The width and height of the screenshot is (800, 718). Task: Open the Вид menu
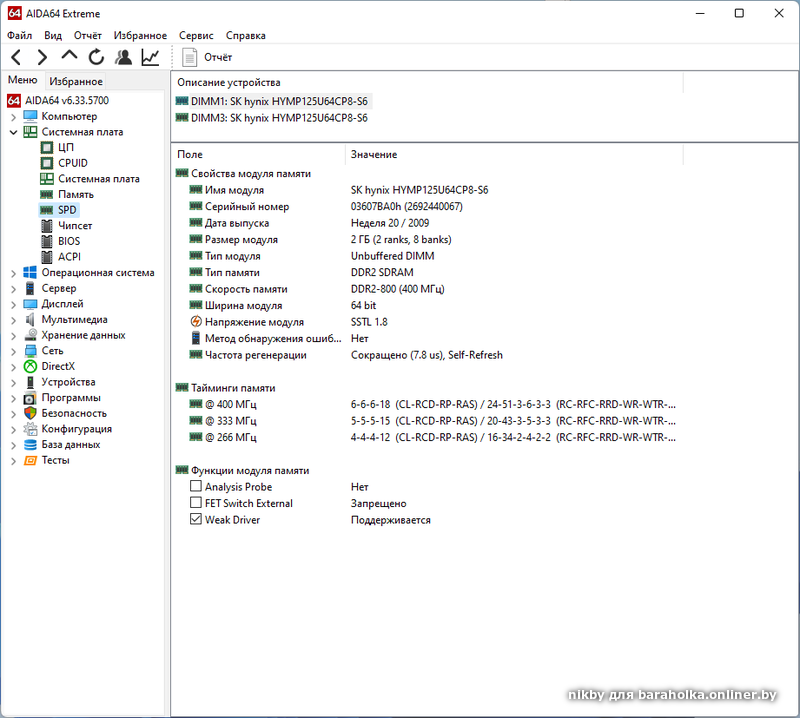pyautogui.click(x=53, y=35)
